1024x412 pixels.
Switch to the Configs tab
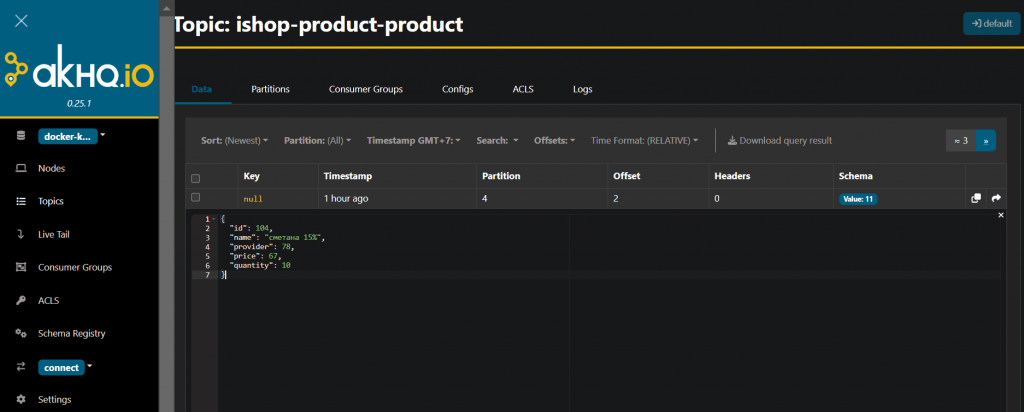pyautogui.click(x=457, y=89)
